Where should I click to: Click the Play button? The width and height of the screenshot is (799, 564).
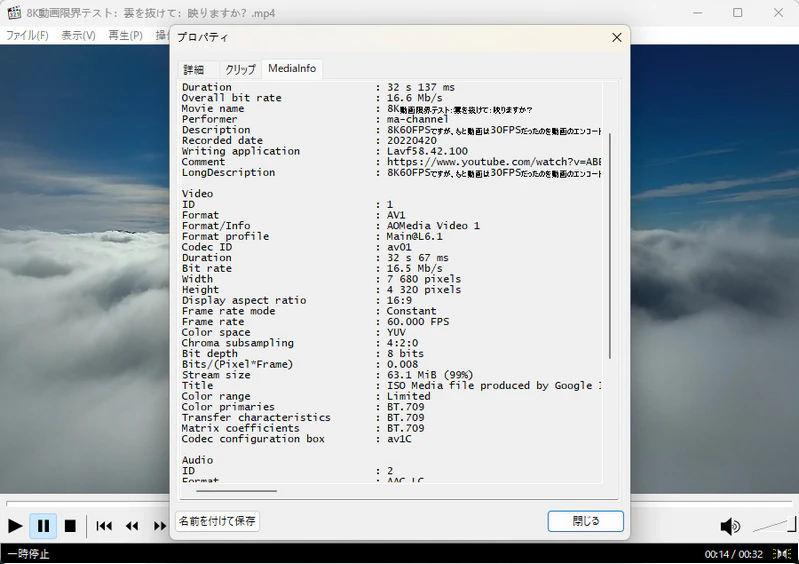(15, 526)
